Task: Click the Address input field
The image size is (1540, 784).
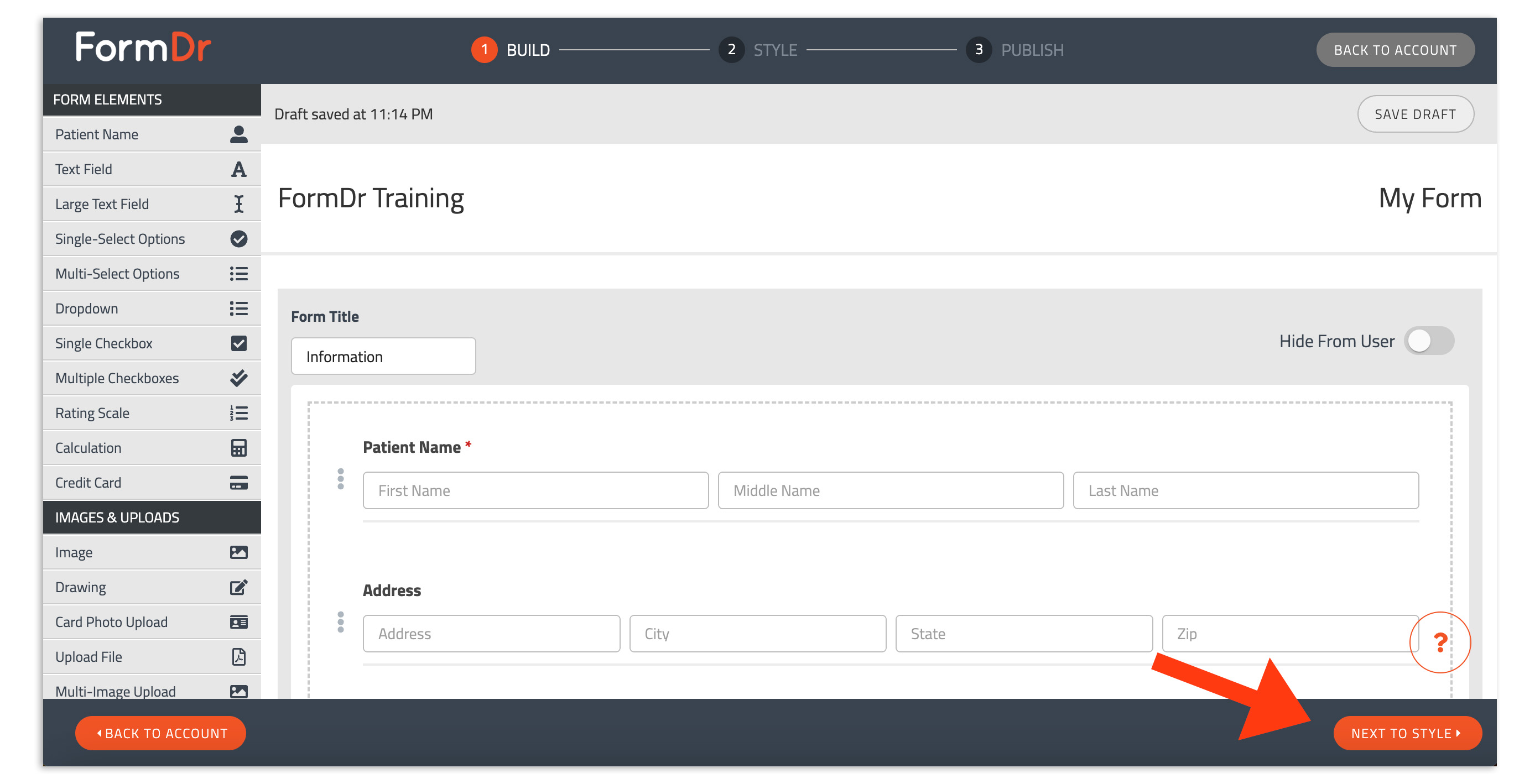Action: click(491, 634)
